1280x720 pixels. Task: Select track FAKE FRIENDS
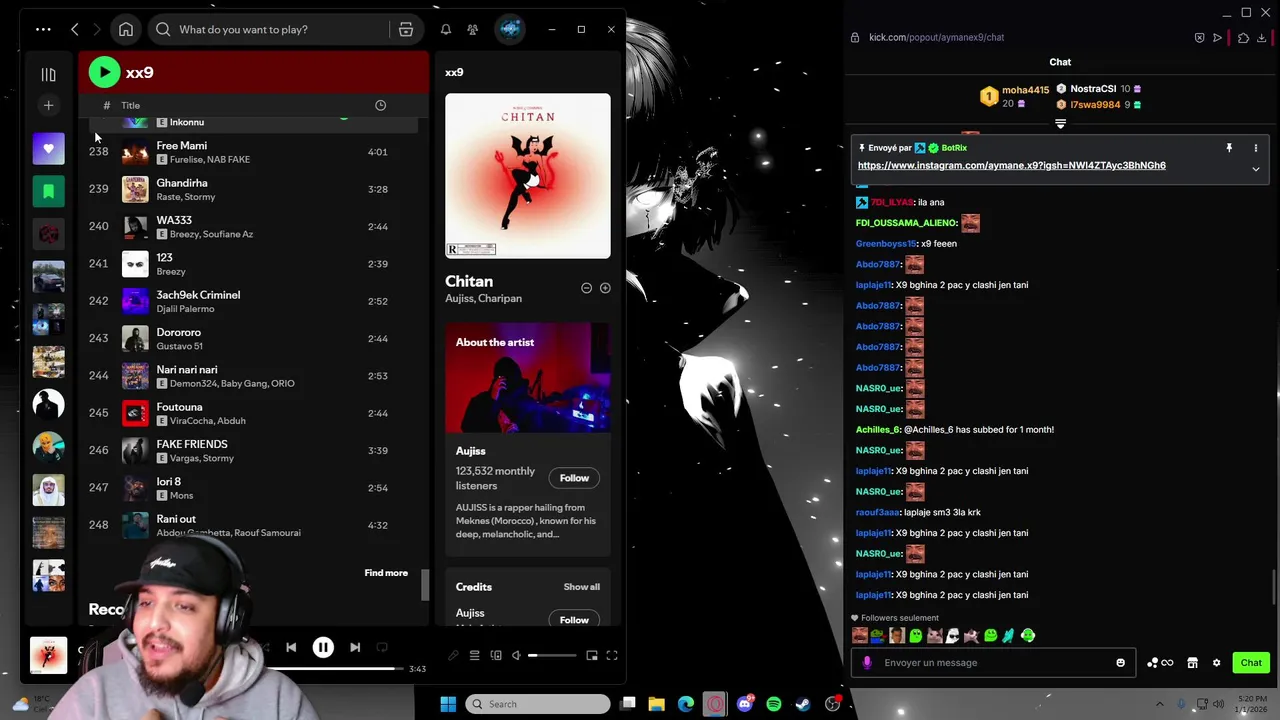coord(250,450)
